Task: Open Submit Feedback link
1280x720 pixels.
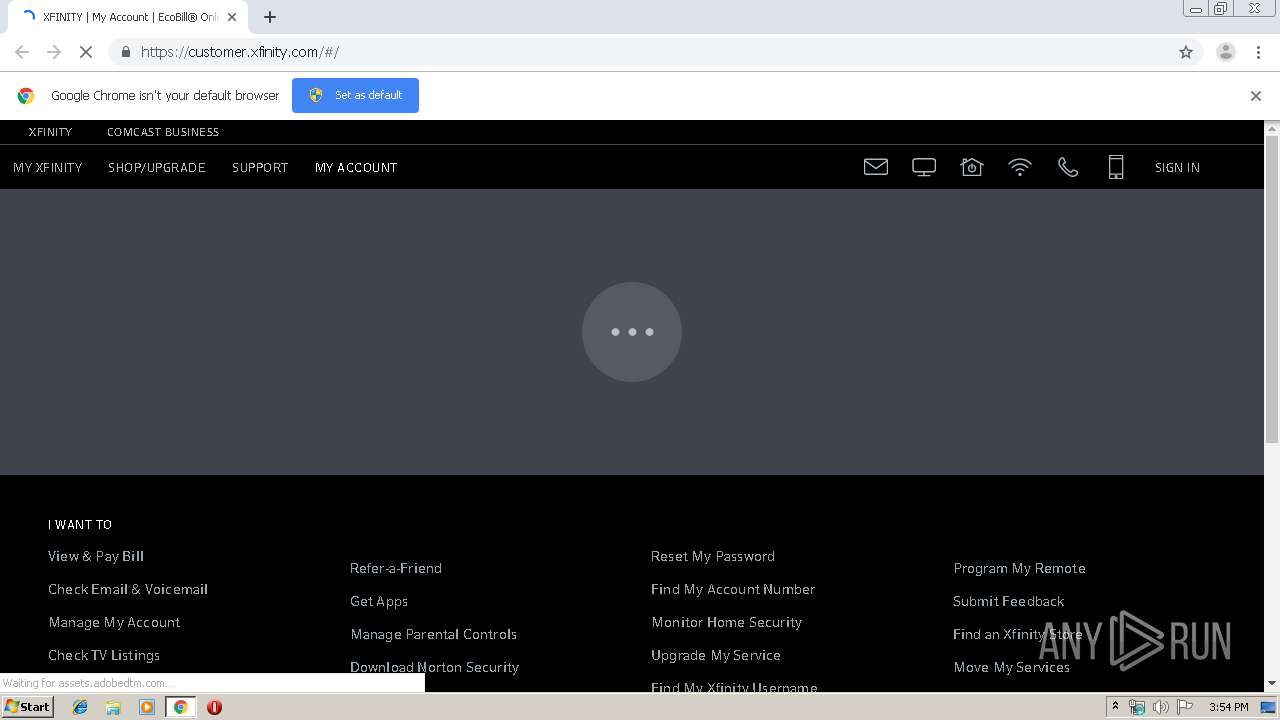Action: pos(1008,601)
